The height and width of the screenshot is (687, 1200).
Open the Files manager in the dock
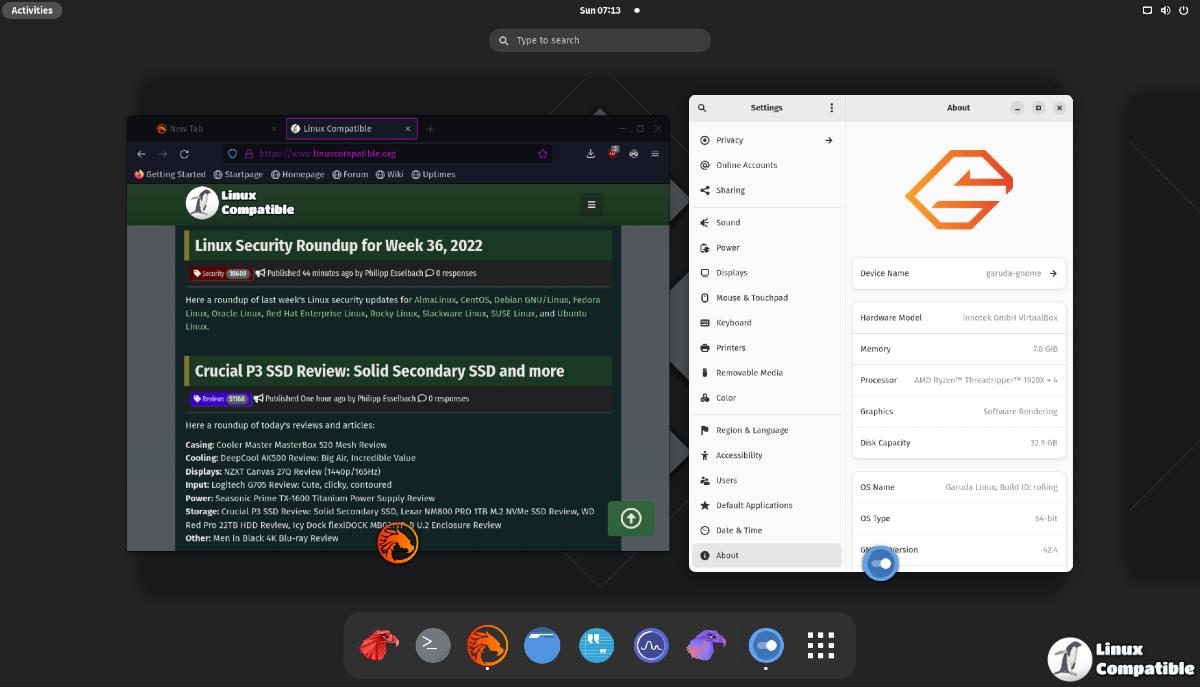542,645
